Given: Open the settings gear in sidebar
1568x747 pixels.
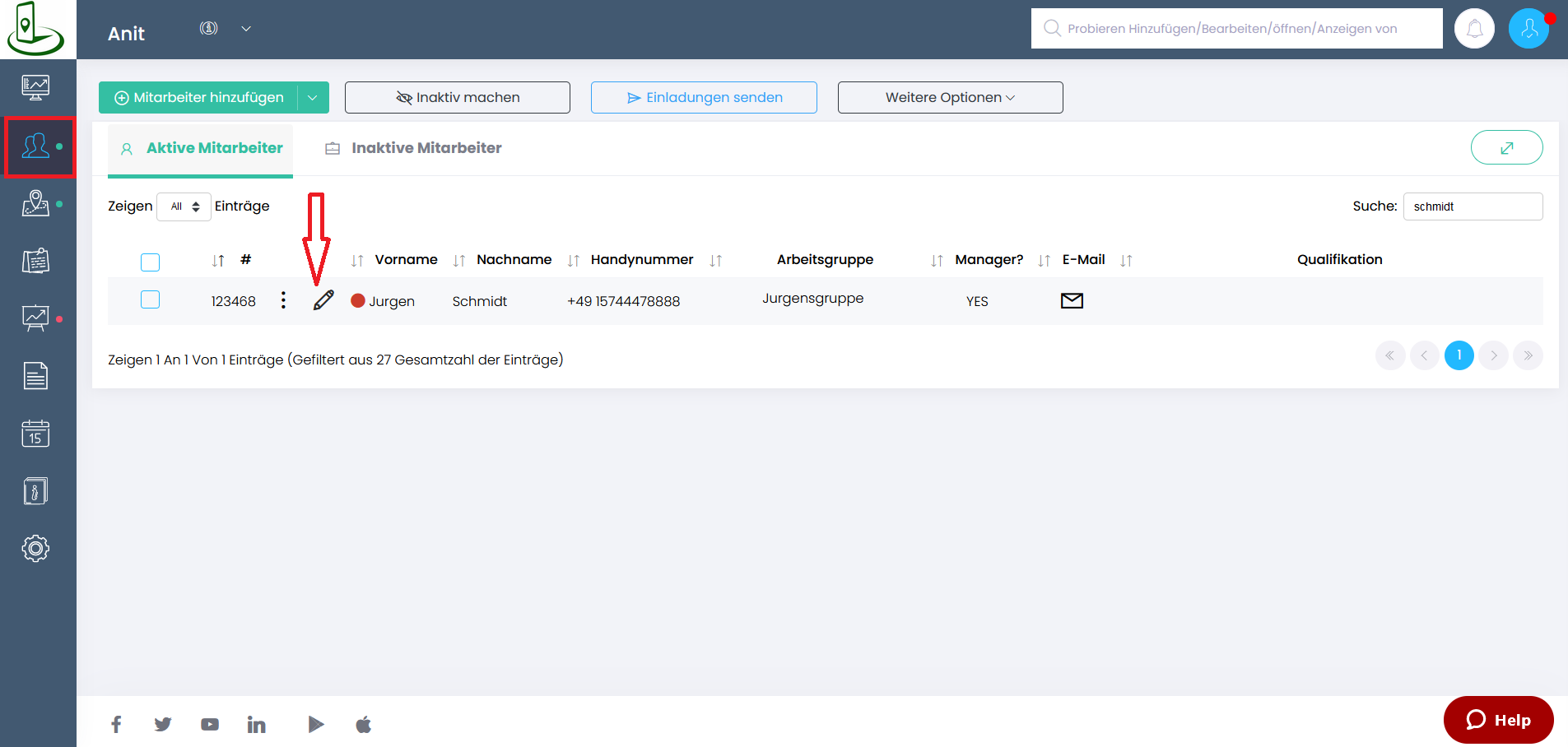Looking at the screenshot, I should tap(35, 548).
